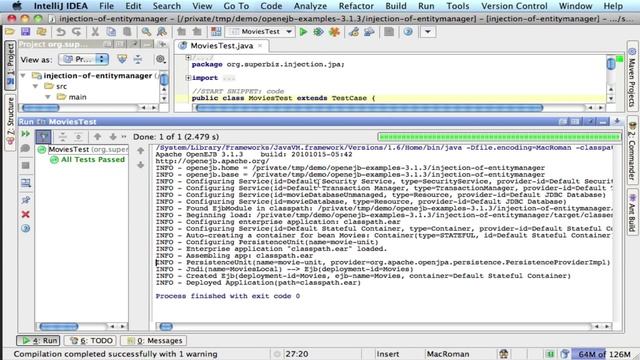The height and width of the screenshot is (360, 640).
Task: Expand the folded import section
Action: pyautogui.click(x=188, y=78)
